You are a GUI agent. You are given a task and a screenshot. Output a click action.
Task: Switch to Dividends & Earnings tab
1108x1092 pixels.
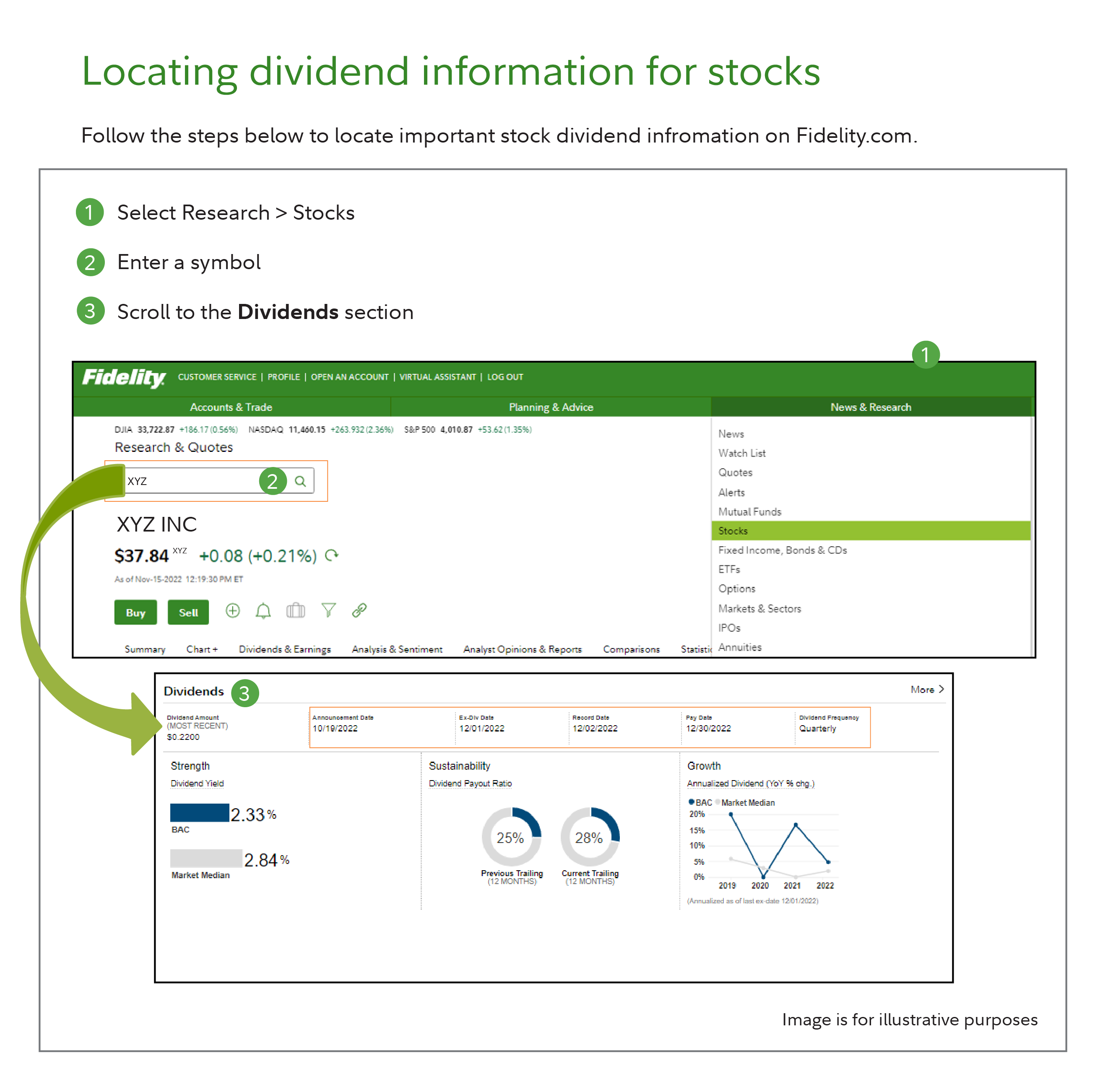(x=284, y=649)
